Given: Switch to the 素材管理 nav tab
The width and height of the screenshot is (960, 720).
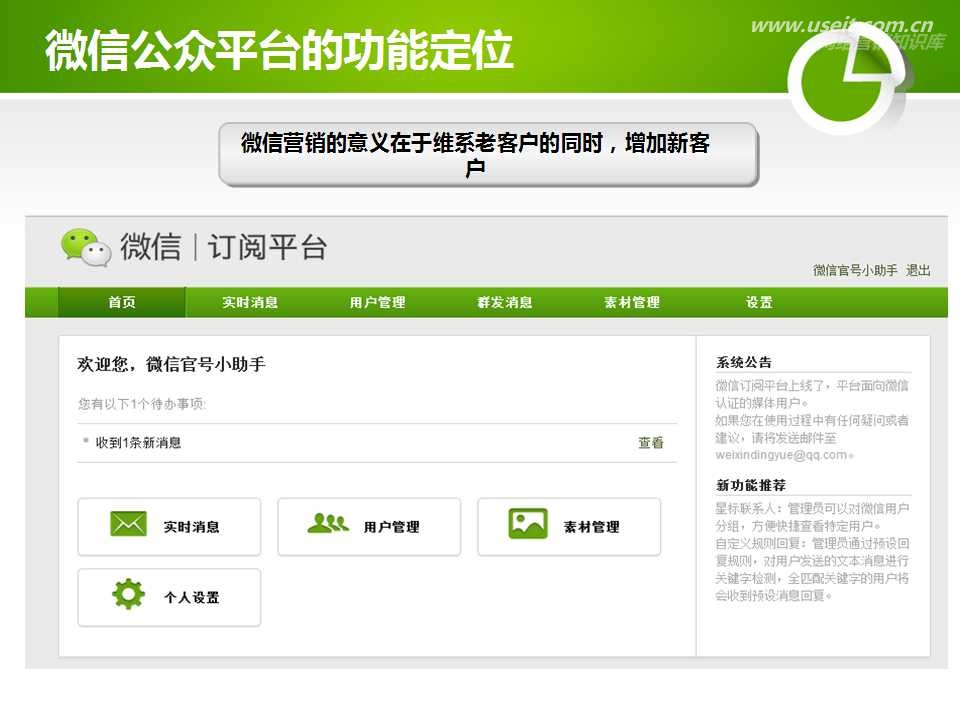Looking at the screenshot, I should tap(632, 302).
